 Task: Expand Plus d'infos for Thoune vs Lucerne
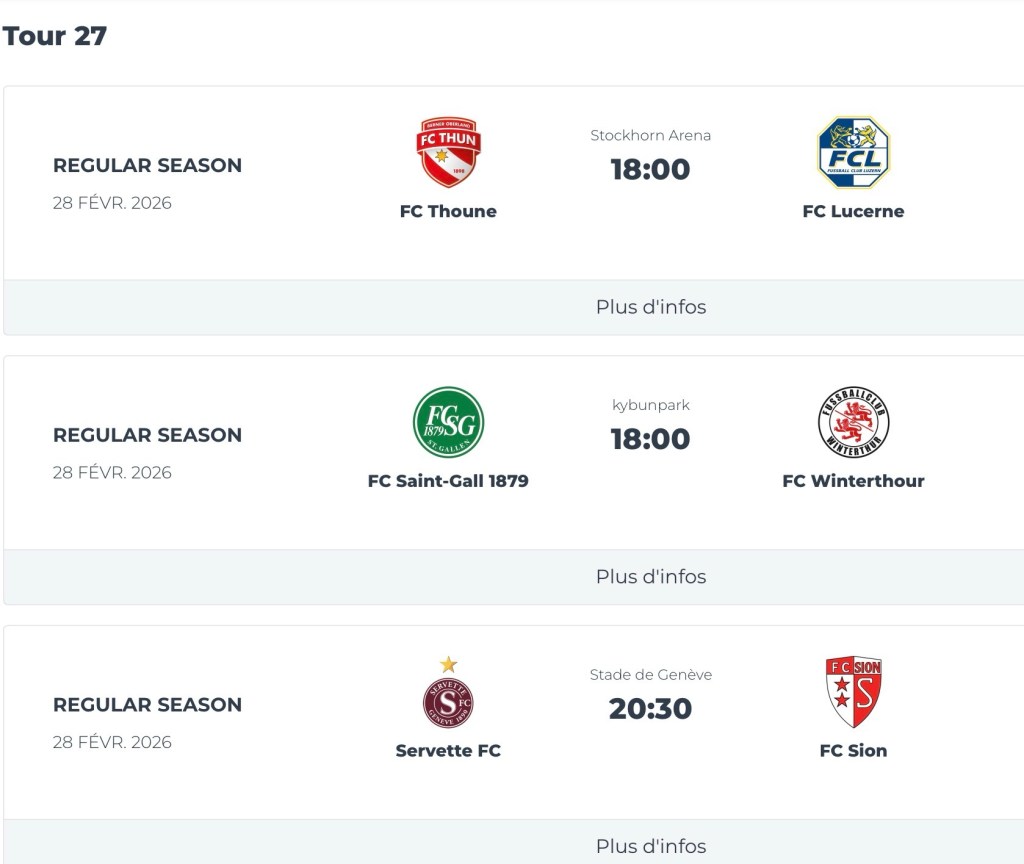click(651, 307)
